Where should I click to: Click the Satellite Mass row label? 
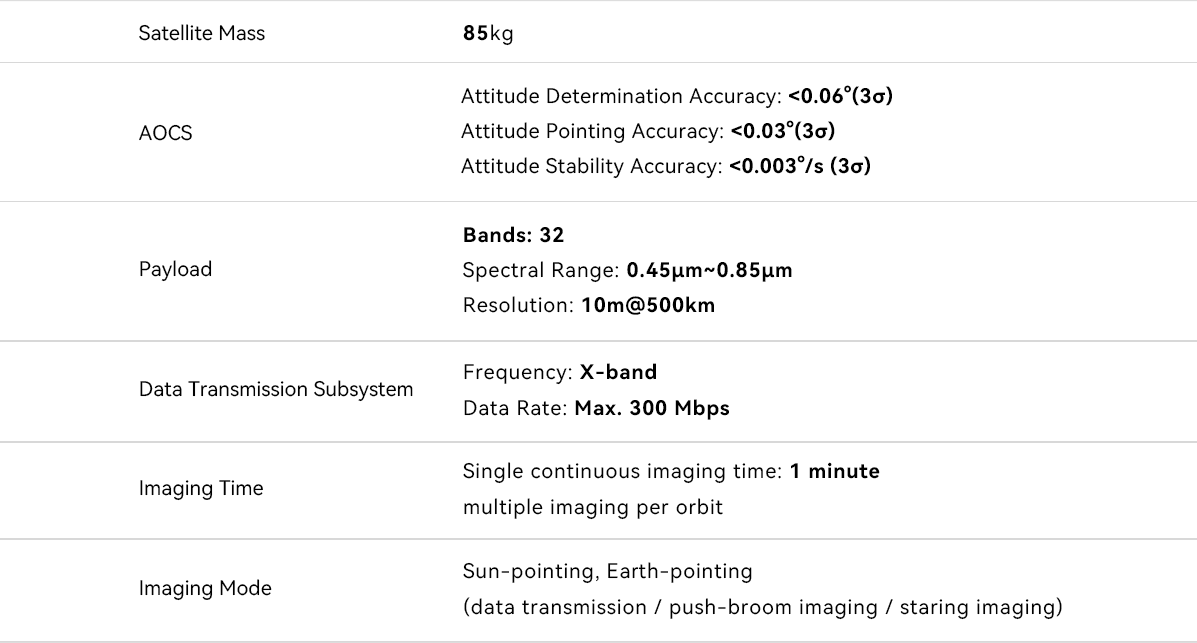201,33
